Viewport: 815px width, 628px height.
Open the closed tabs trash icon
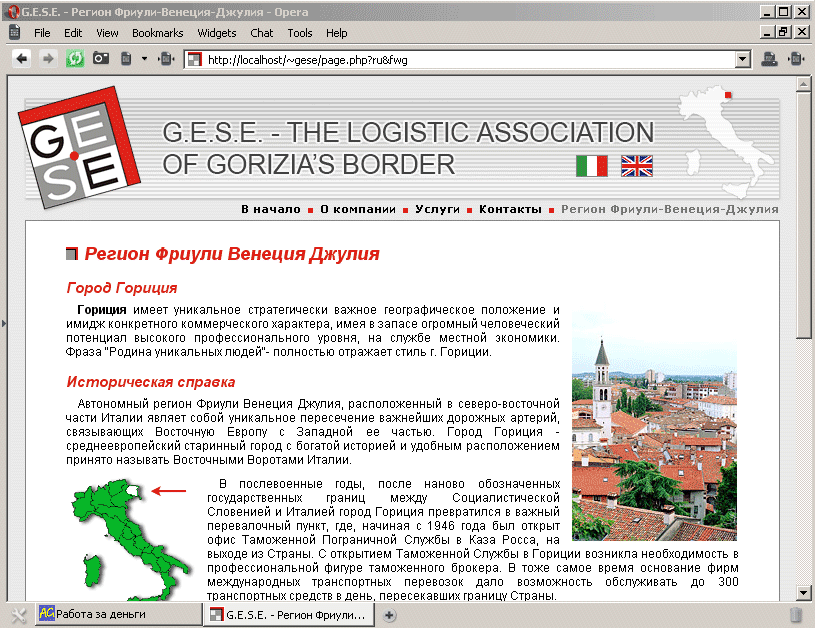point(796,614)
